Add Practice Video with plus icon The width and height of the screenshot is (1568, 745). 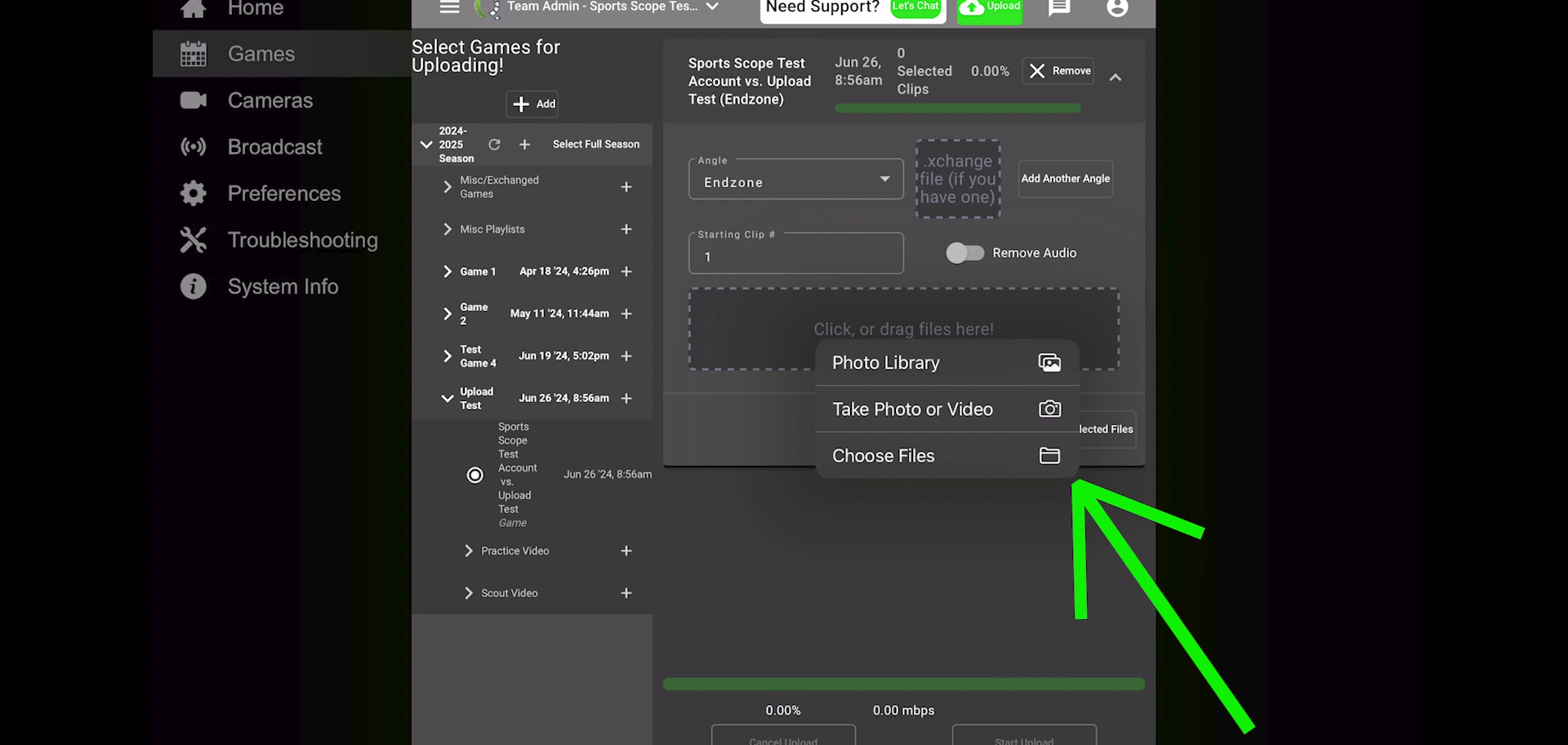(x=626, y=551)
